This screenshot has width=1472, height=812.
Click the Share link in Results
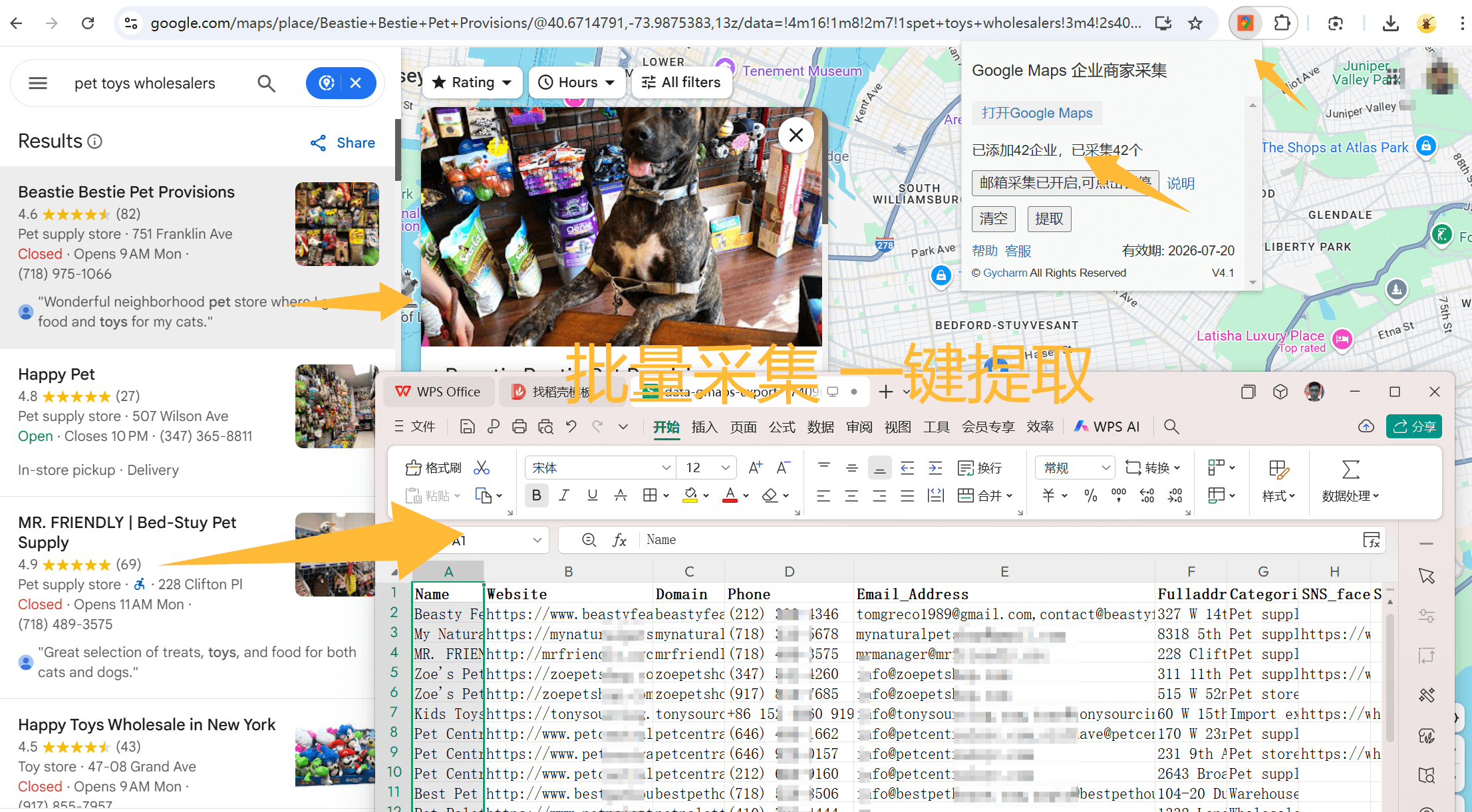coord(343,142)
